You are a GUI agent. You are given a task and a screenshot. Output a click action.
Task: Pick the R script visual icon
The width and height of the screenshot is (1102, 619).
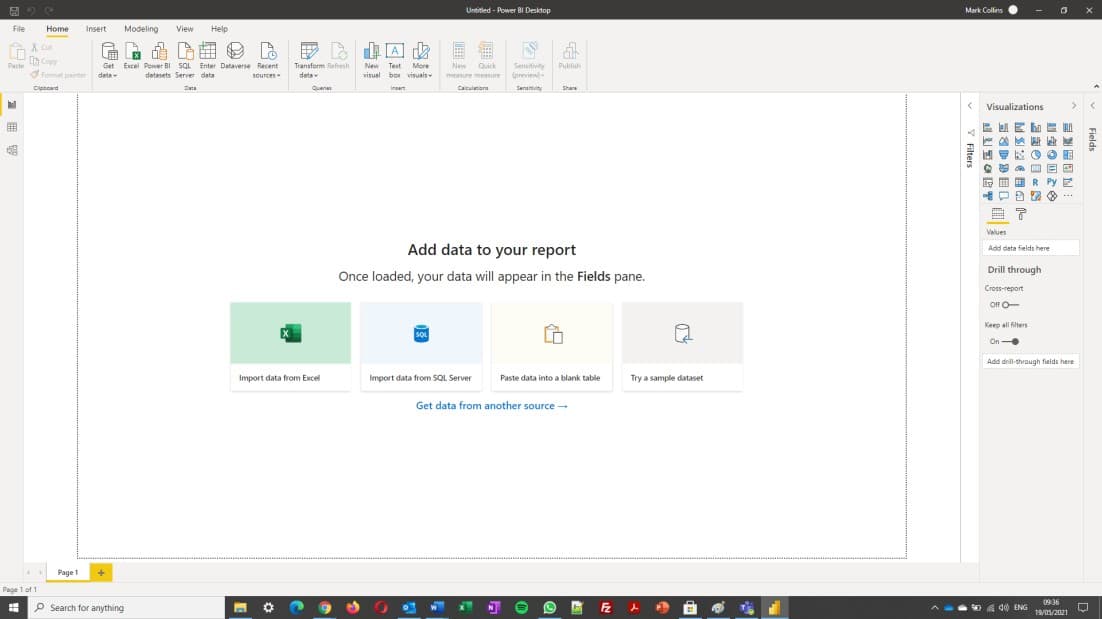(x=1036, y=182)
